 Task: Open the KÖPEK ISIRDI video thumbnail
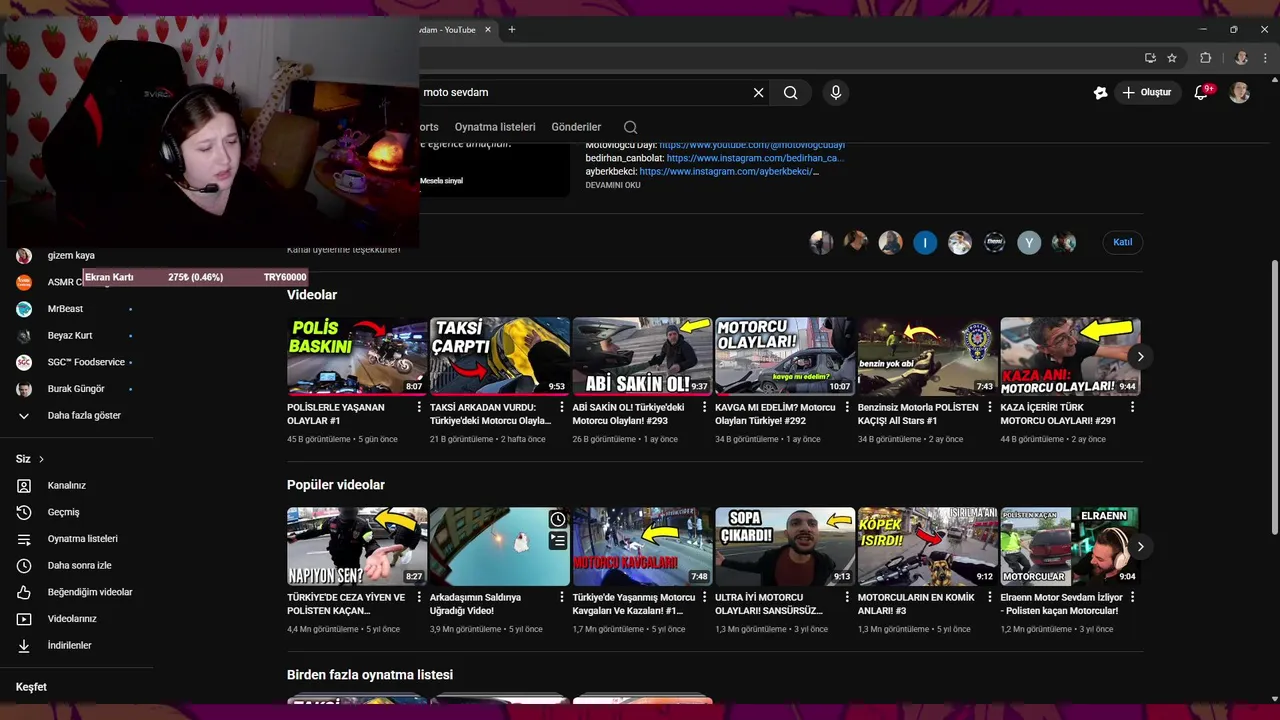pos(927,546)
